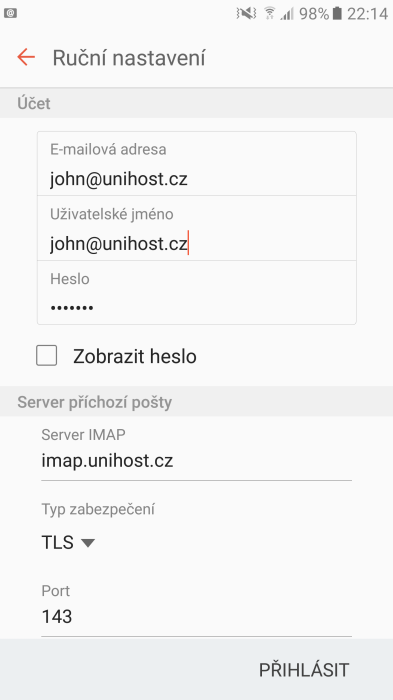
Task: Tap the Zobrazit heslo label text
Action: (x=135, y=357)
